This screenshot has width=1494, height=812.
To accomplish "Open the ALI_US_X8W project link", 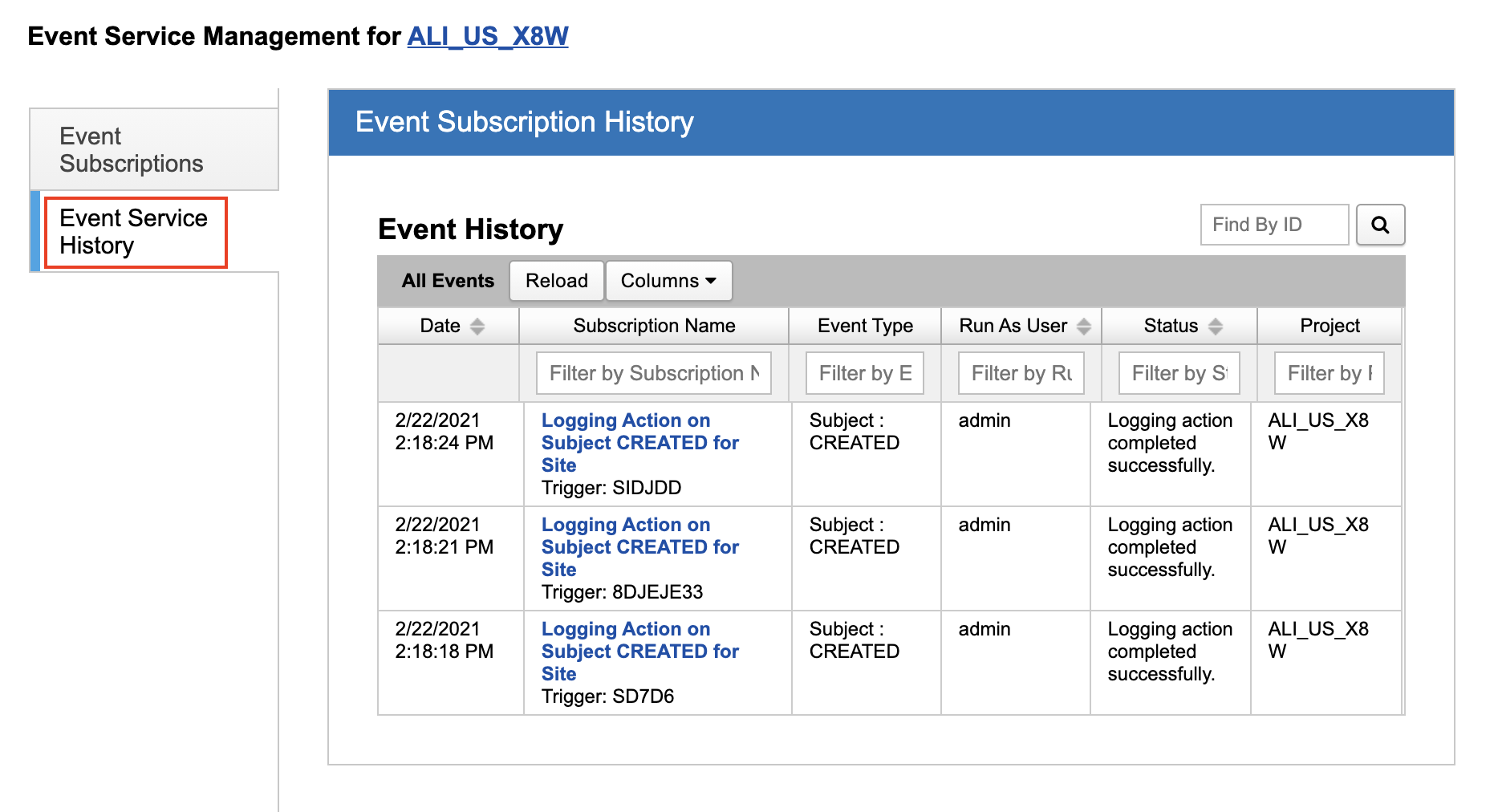I will point(487,36).
